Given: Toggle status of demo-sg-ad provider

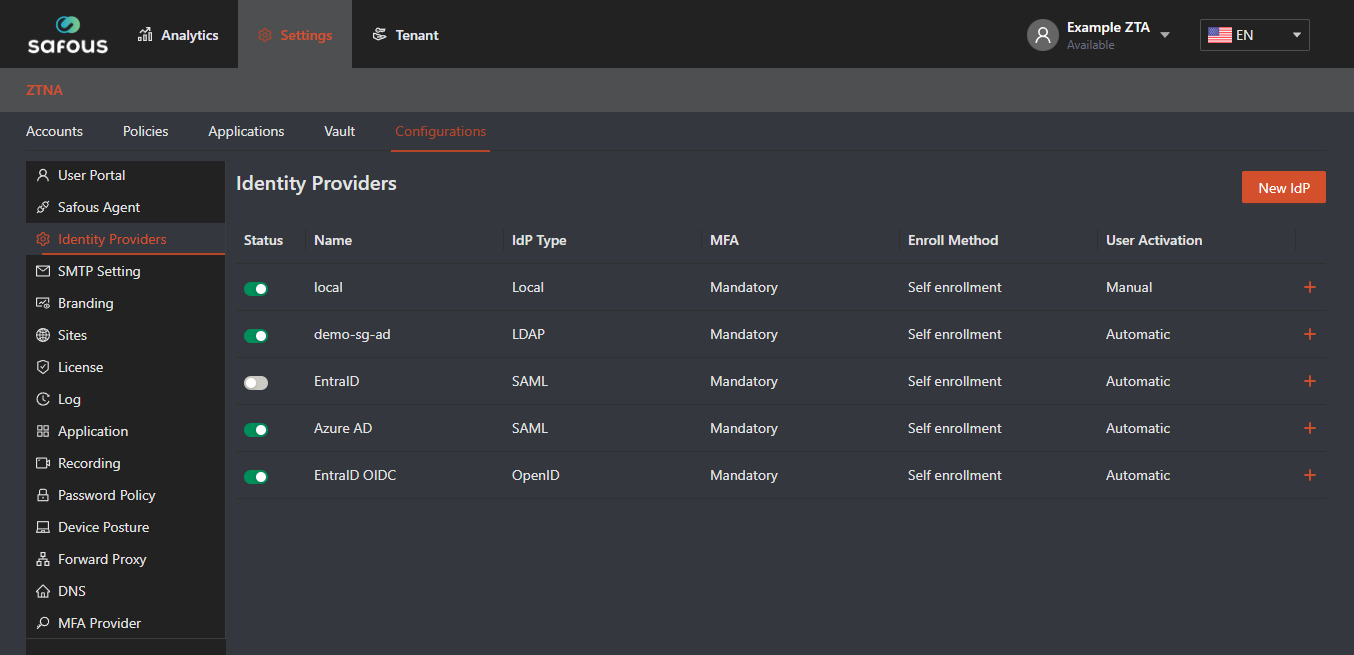Looking at the screenshot, I should pyautogui.click(x=256, y=335).
